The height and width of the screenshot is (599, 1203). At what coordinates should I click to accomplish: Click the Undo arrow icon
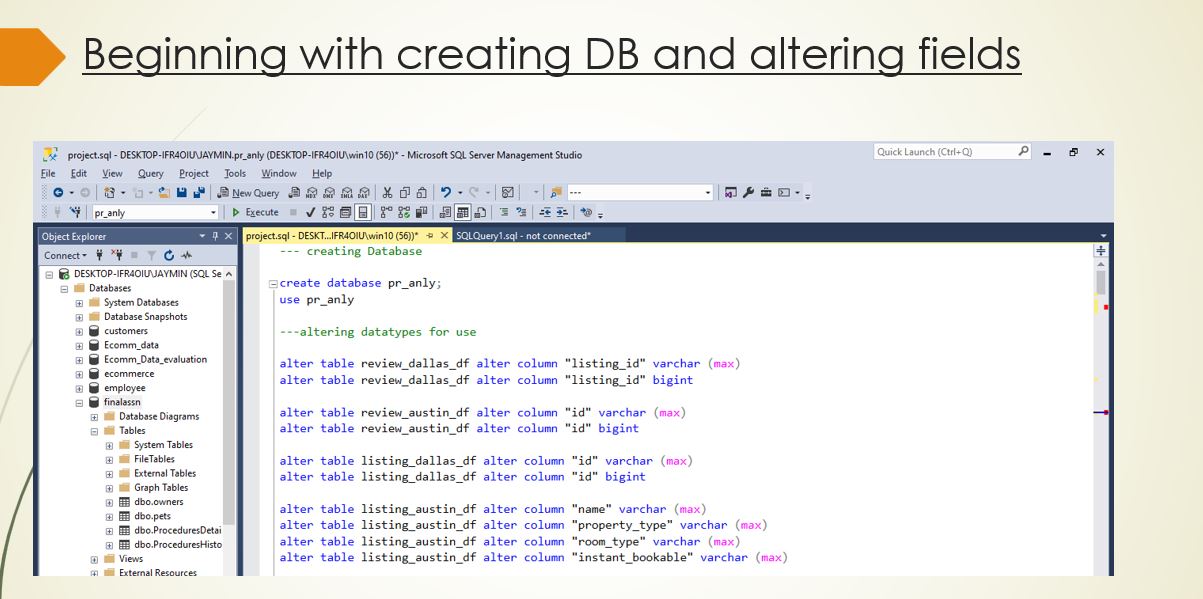click(x=445, y=193)
